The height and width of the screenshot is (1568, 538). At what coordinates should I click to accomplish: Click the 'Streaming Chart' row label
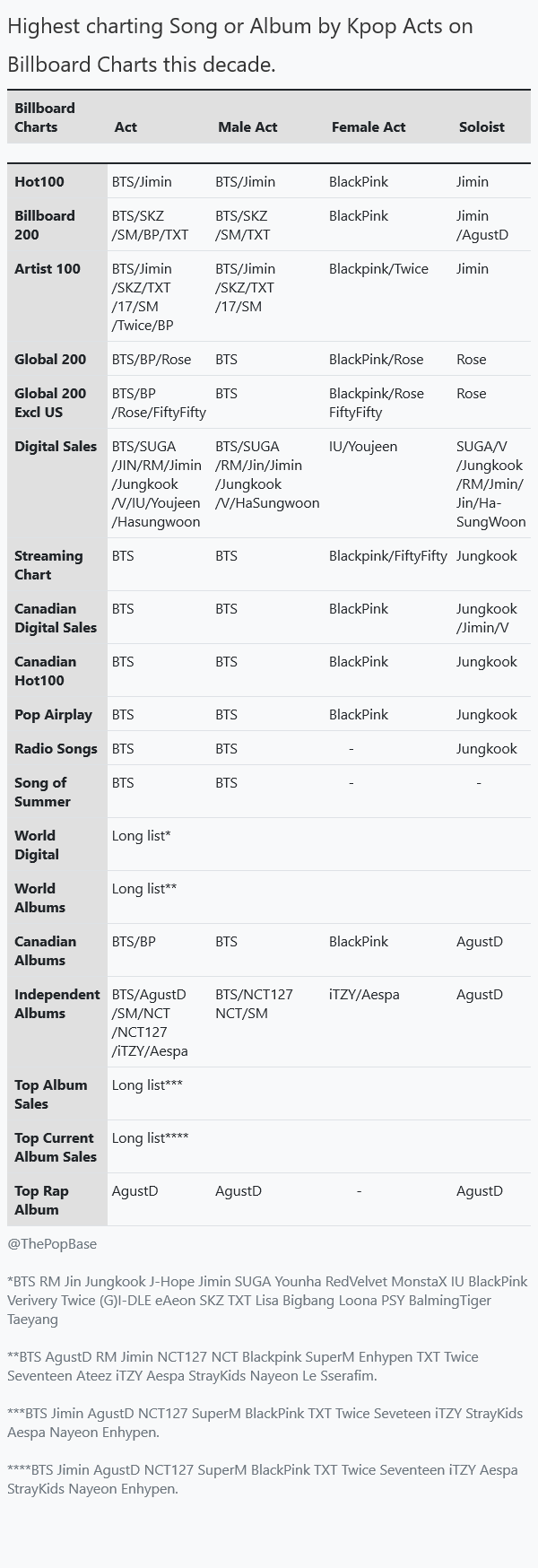click(48, 565)
